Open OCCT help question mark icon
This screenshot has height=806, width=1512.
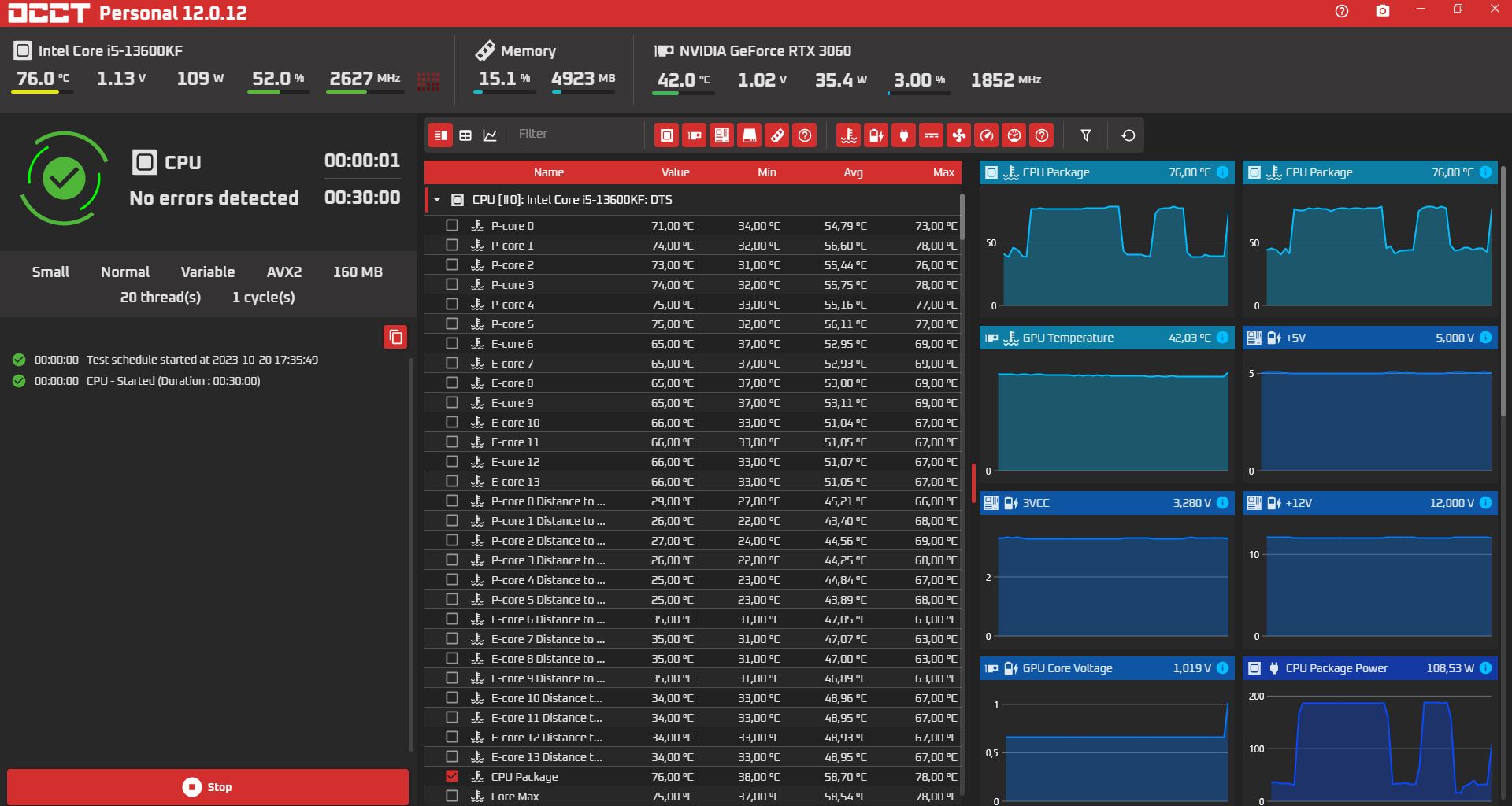tap(1342, 11)
